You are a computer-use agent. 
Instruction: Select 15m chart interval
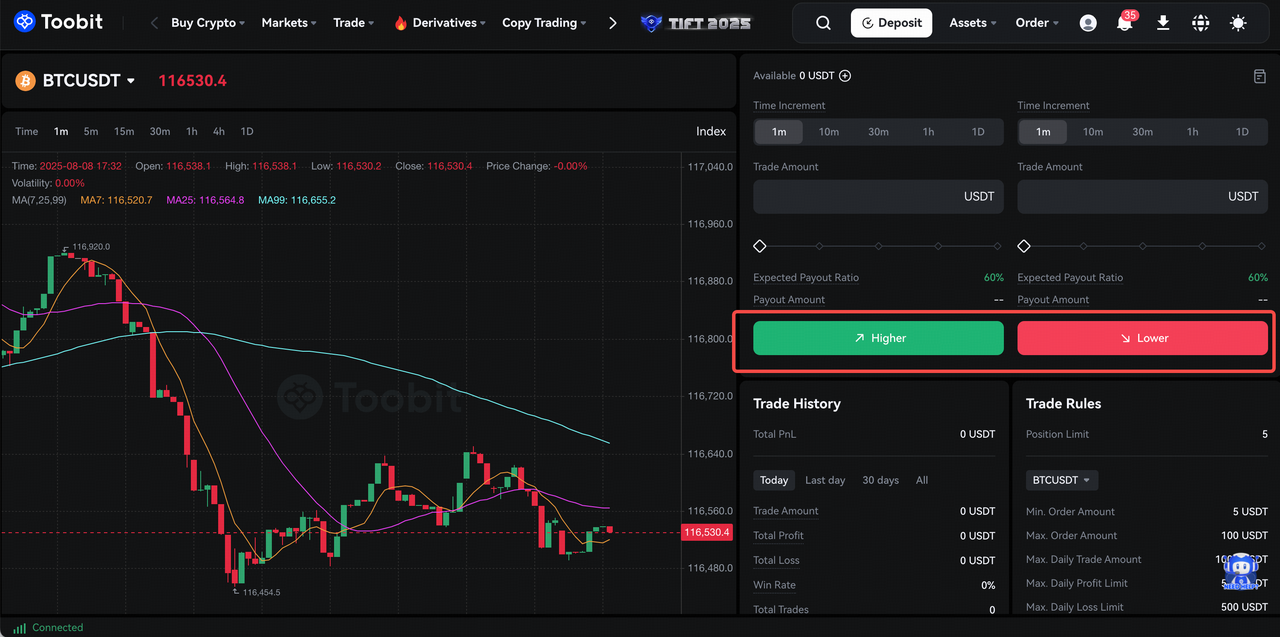(x=124, y=131)
